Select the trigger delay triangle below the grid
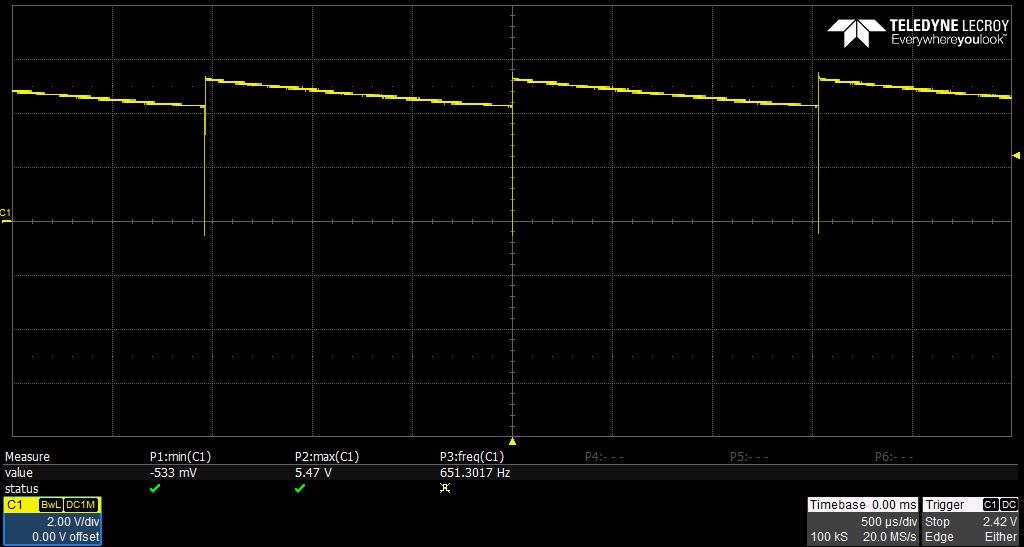The width and height of the screenshot is (1024, 547). (x=513, y=442)
